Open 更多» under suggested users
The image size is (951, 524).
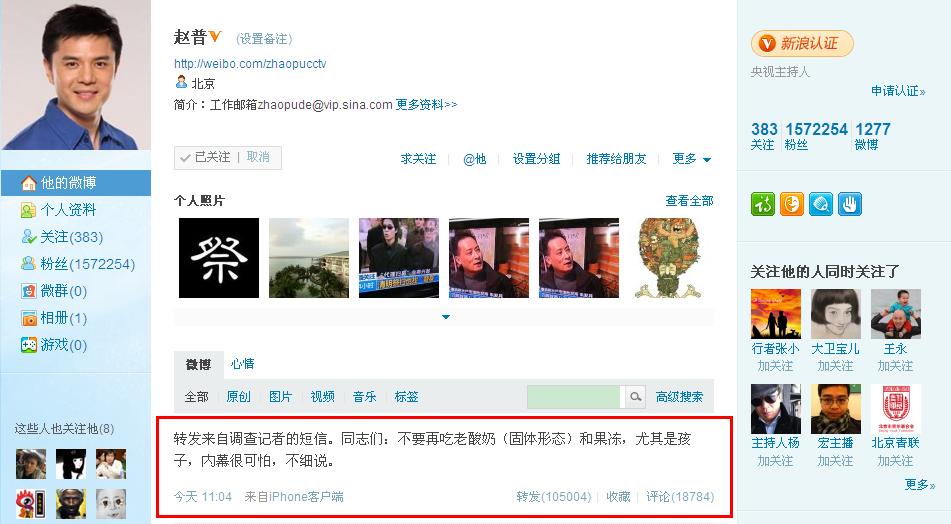coord(919,485)
